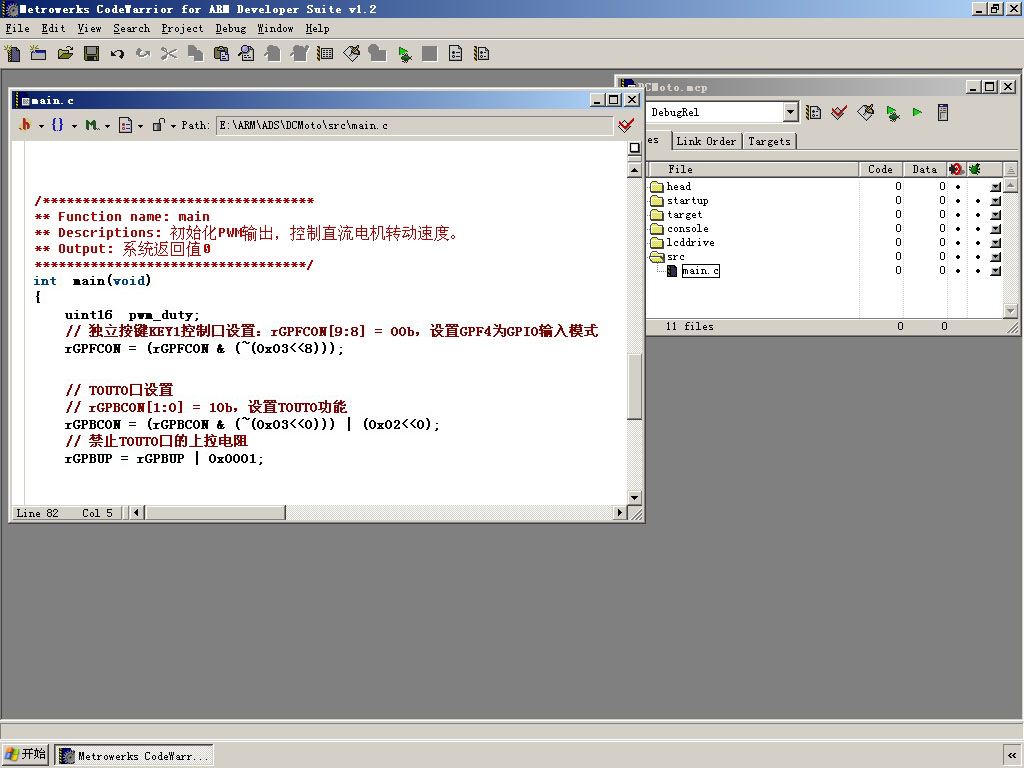
Task: Click the Undo arrow icon
Action: pyautogui.click(x=118, y=54)
